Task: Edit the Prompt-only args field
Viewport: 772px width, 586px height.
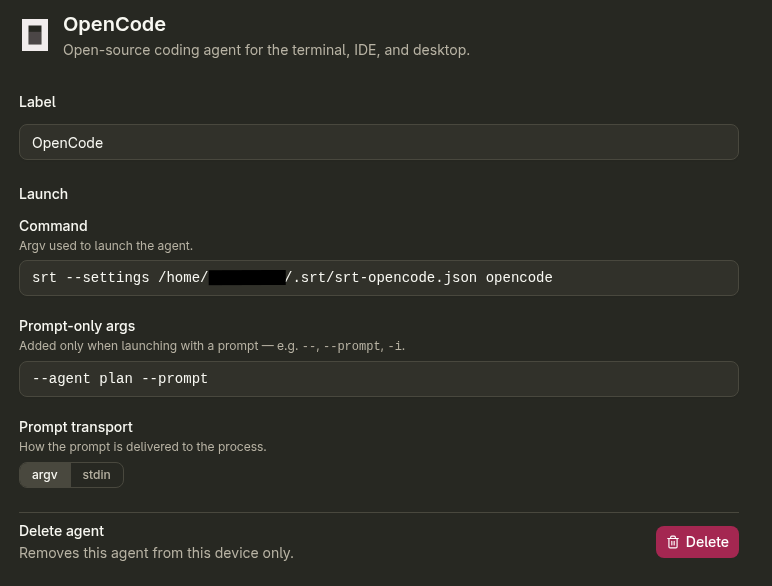Action: pos(379,379)
